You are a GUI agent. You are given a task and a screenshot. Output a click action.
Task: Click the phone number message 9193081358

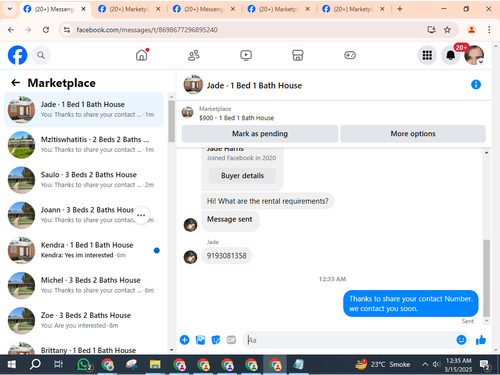tap(227, 256)
